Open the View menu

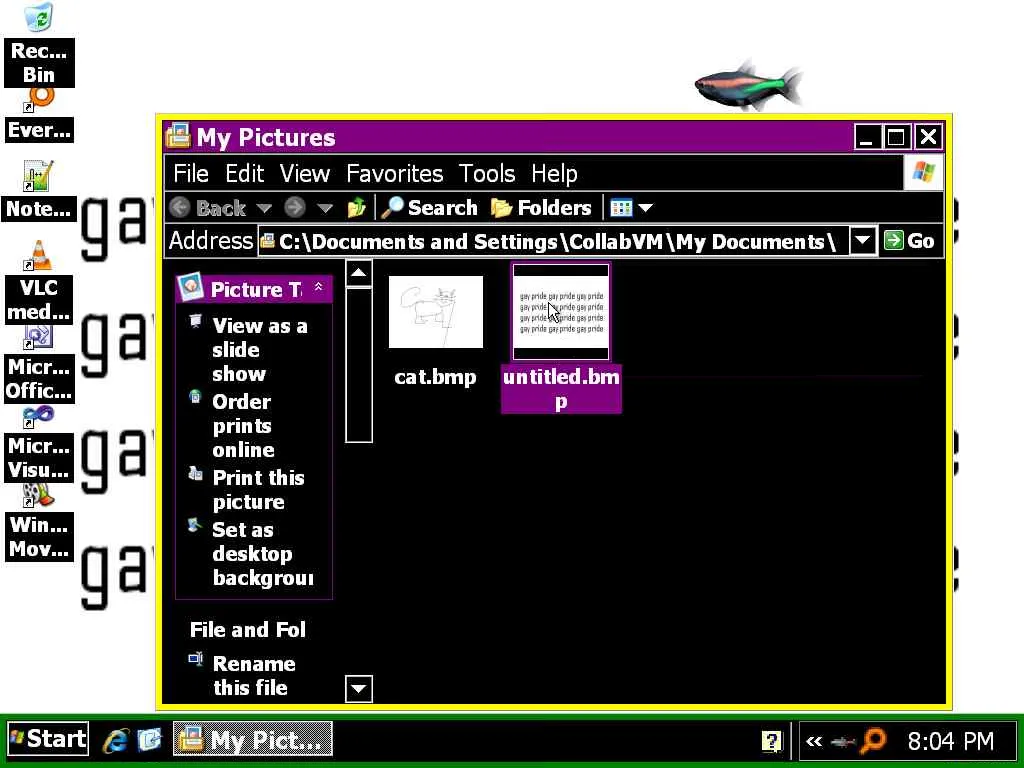click(304, 174)
